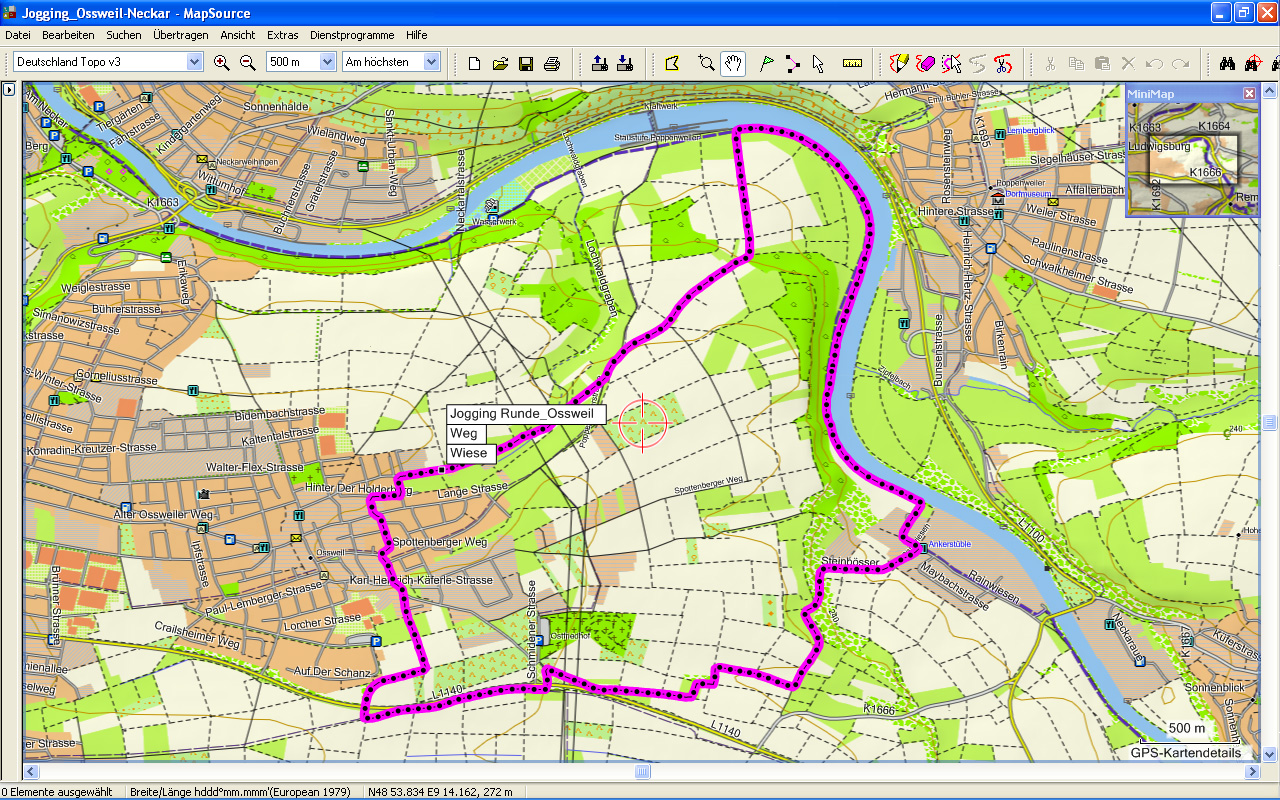Open the Bearbeiten menu
This screenshot has height=800, width=1280.
68,35
